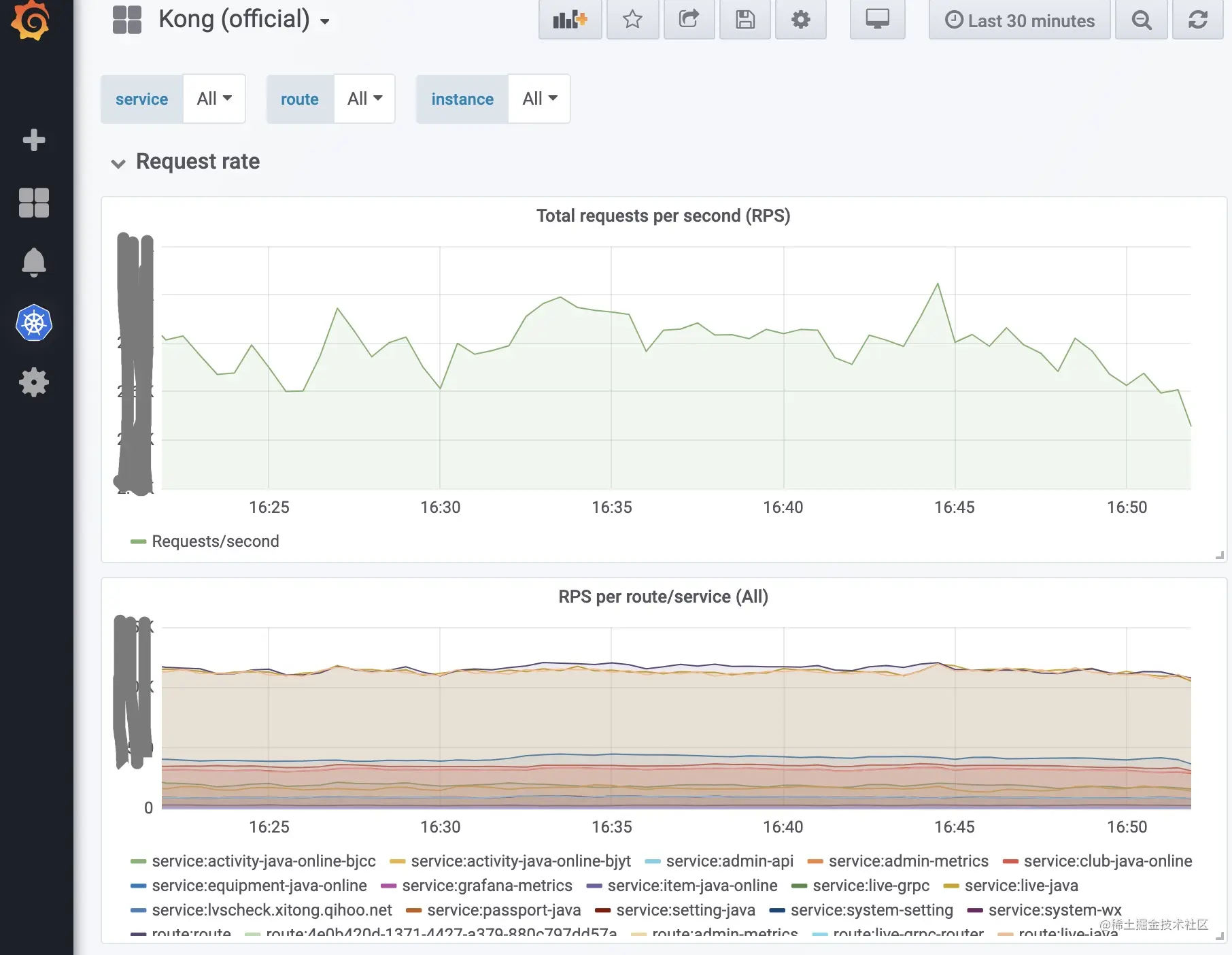Open the instance All dropdown

coord(539,99)
